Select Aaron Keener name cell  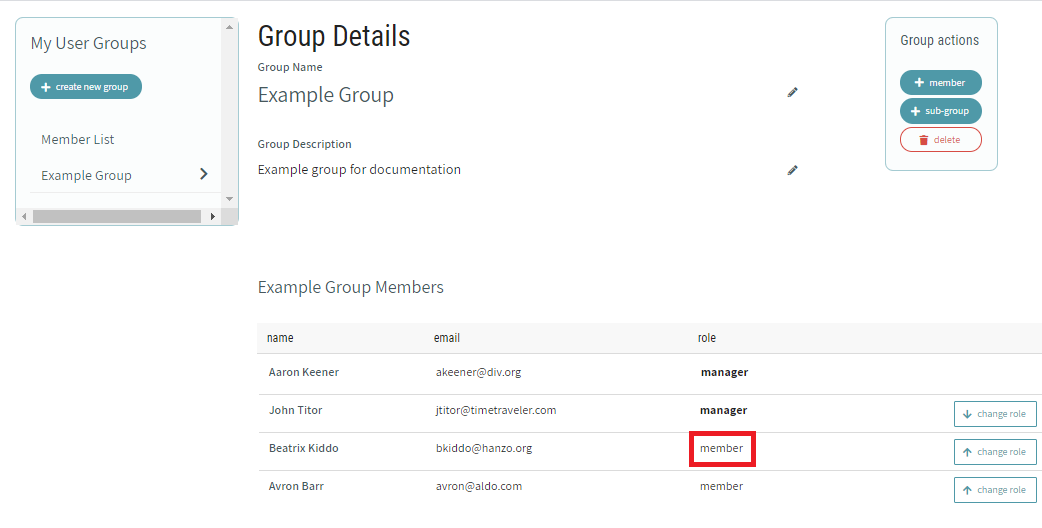[304, 372]
